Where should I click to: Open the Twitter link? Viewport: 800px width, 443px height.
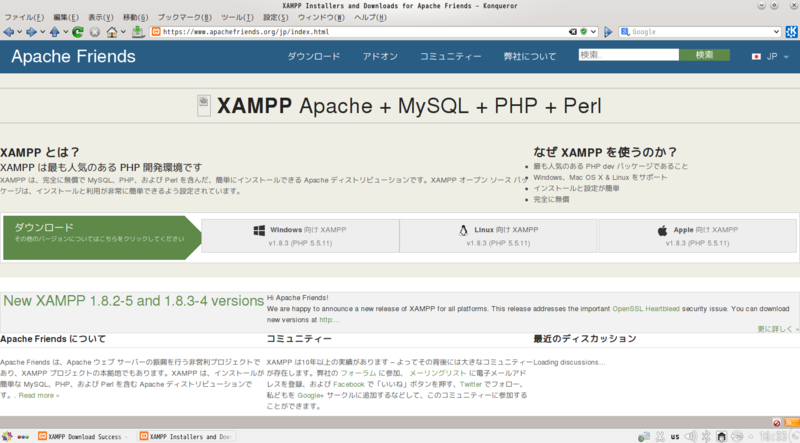click(x=470, y=384)
